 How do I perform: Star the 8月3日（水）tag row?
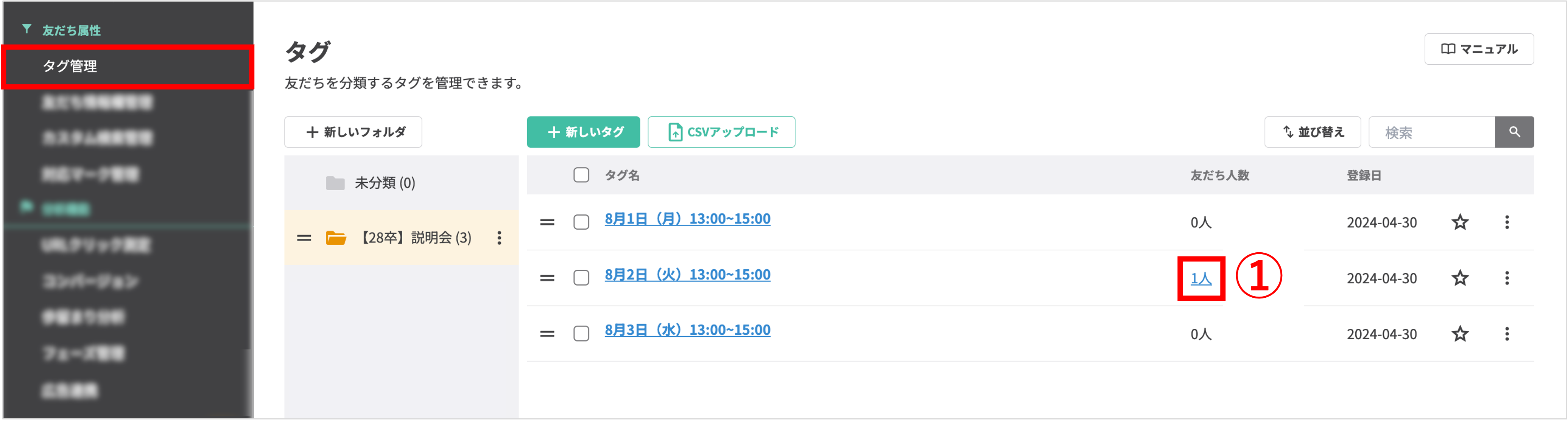click(x=1460, y=334)
